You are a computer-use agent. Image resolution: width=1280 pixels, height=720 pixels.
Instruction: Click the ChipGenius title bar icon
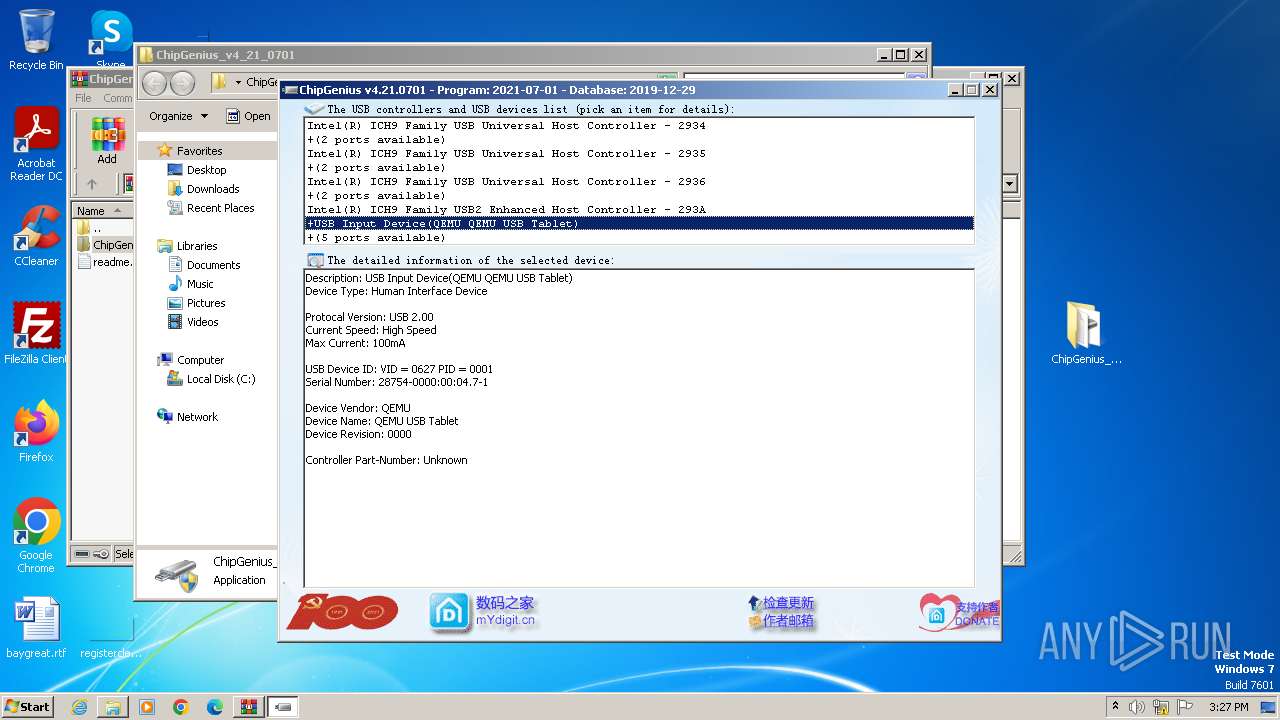point(290,90)
